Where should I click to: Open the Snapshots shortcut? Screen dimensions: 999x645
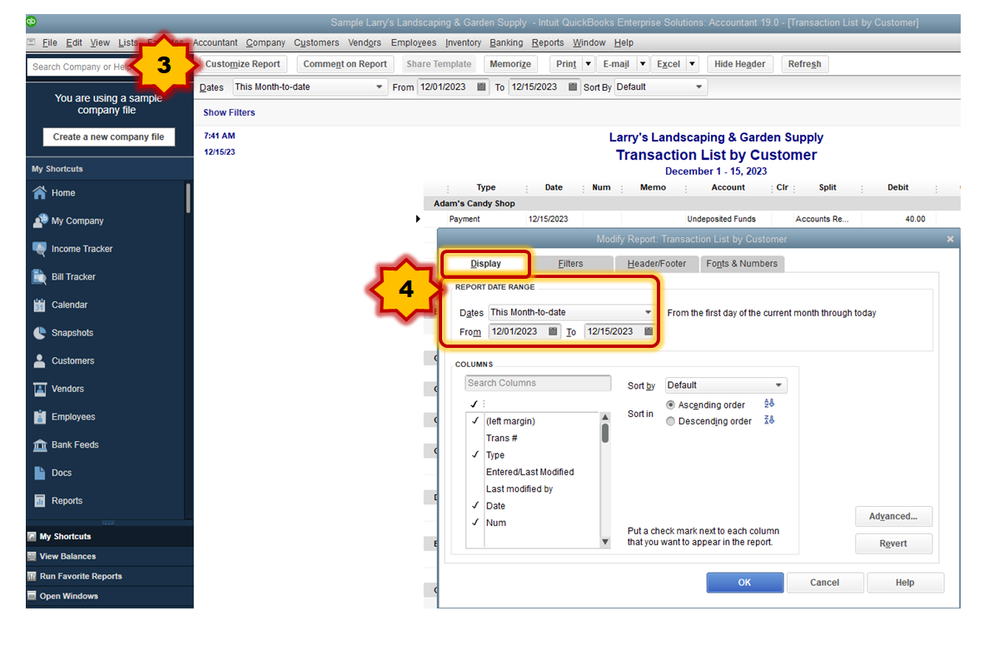pos(72,333)
